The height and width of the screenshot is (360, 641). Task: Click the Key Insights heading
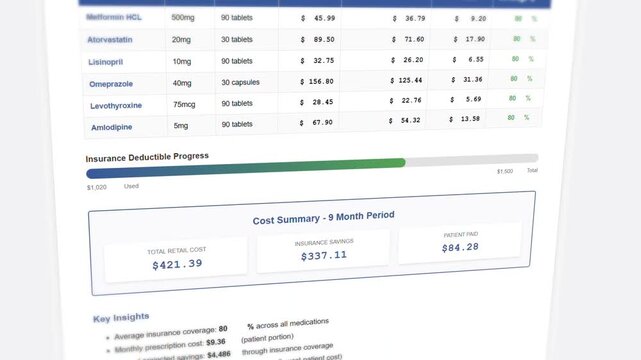[x=121, y=318]
